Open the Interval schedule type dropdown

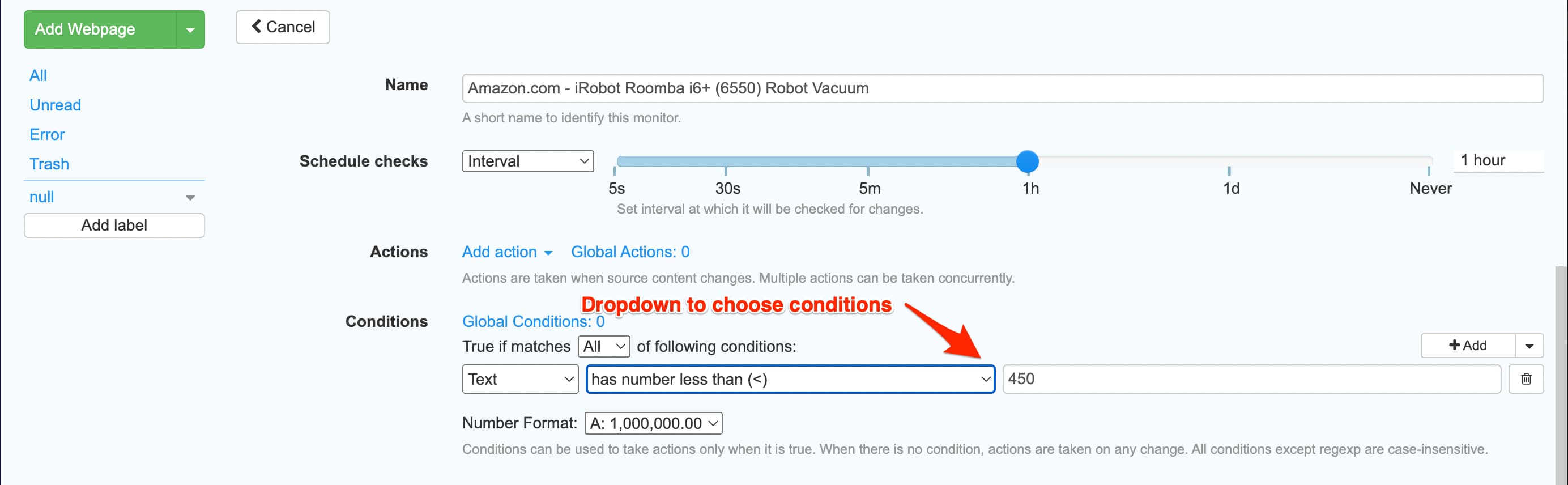(527, 161)
